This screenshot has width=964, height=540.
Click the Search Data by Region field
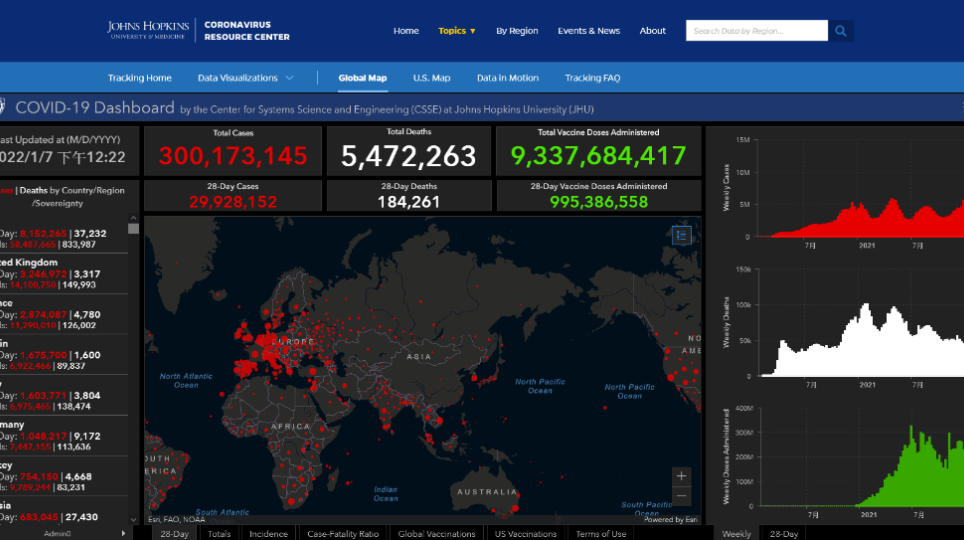click(757, 31)
